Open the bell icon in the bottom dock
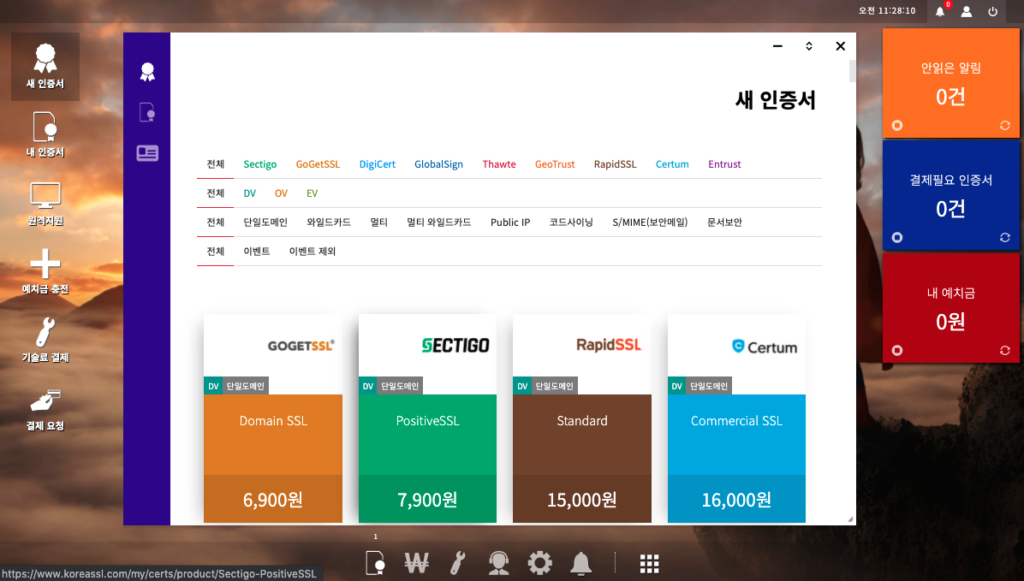The width and height of the screenshot is (1024, 581). coord(581,563)
